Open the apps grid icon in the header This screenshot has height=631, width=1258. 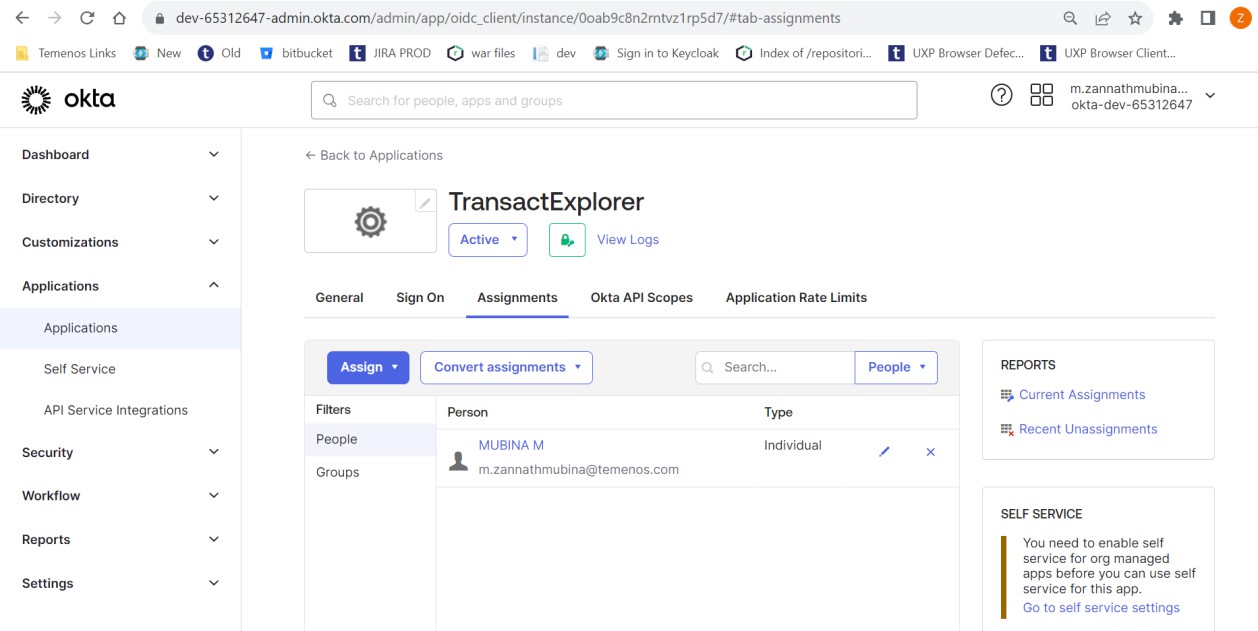pyautogui.click(x=1041, y=95)
